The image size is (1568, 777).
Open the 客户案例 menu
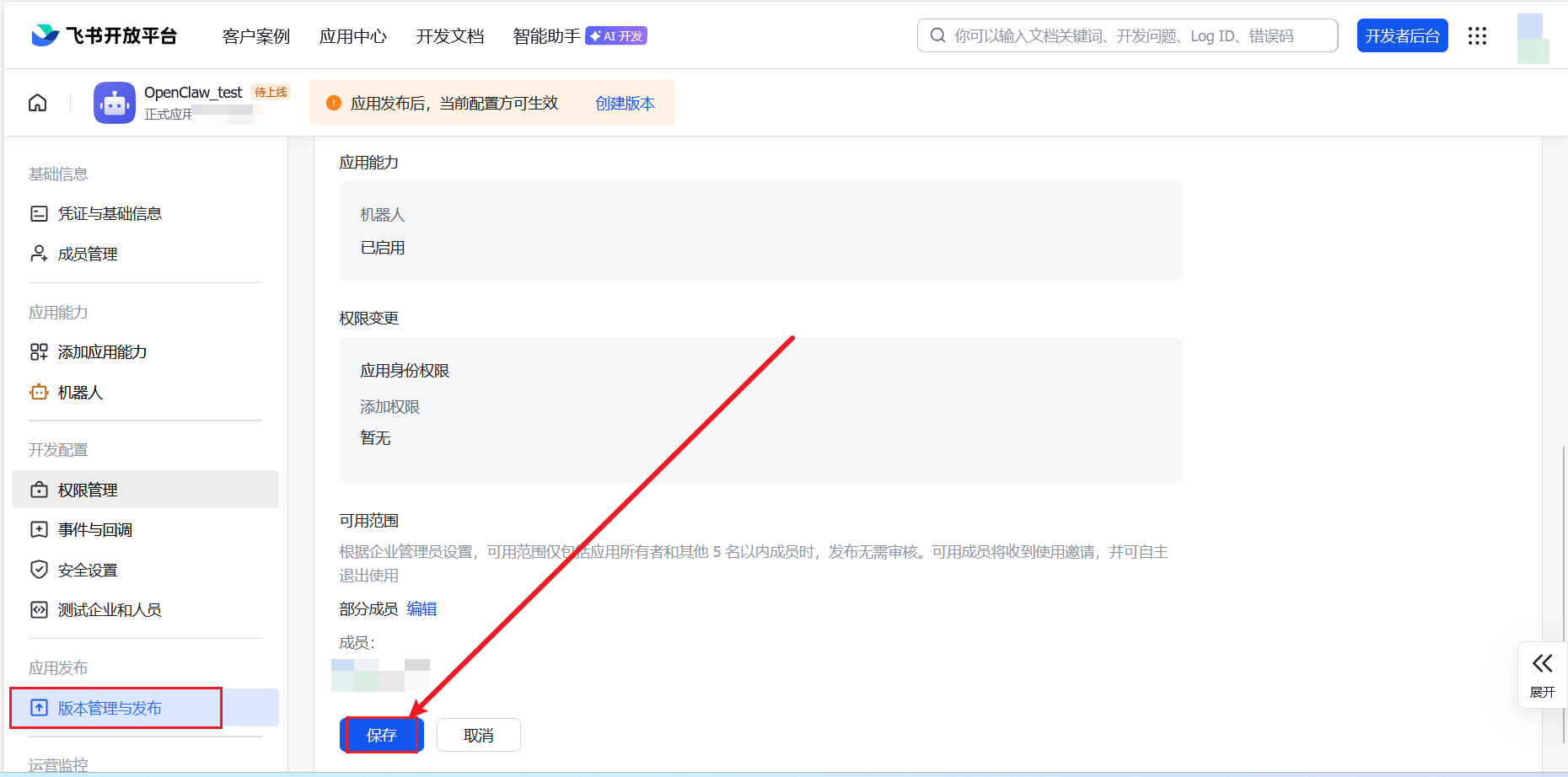tap(255, 35)
